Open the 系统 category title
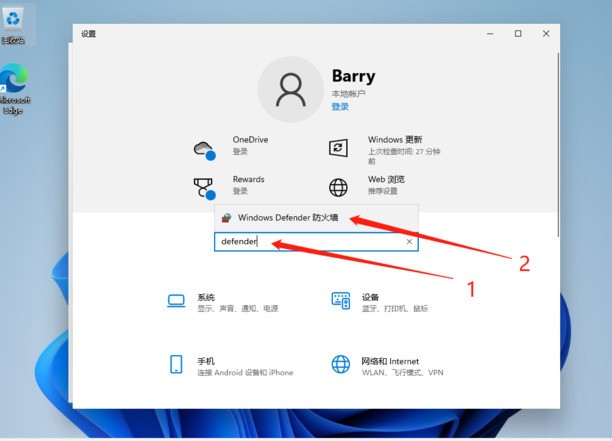 pyautogui.click(x=206, y=297)
